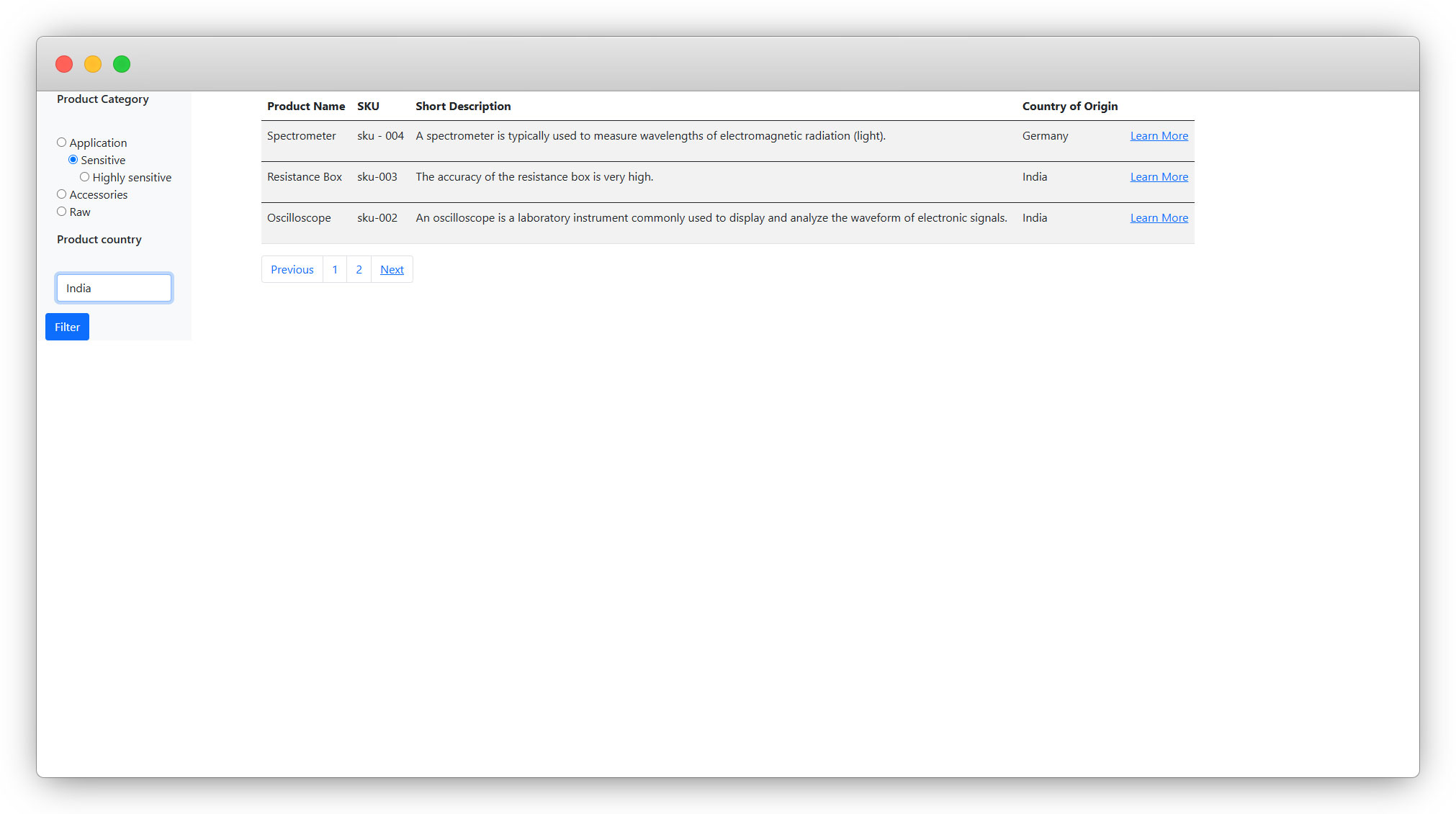Open Learn More for Resistance Box
Image resolution: width=1456 pixels, height=814 pixels.
(1159, 177)
